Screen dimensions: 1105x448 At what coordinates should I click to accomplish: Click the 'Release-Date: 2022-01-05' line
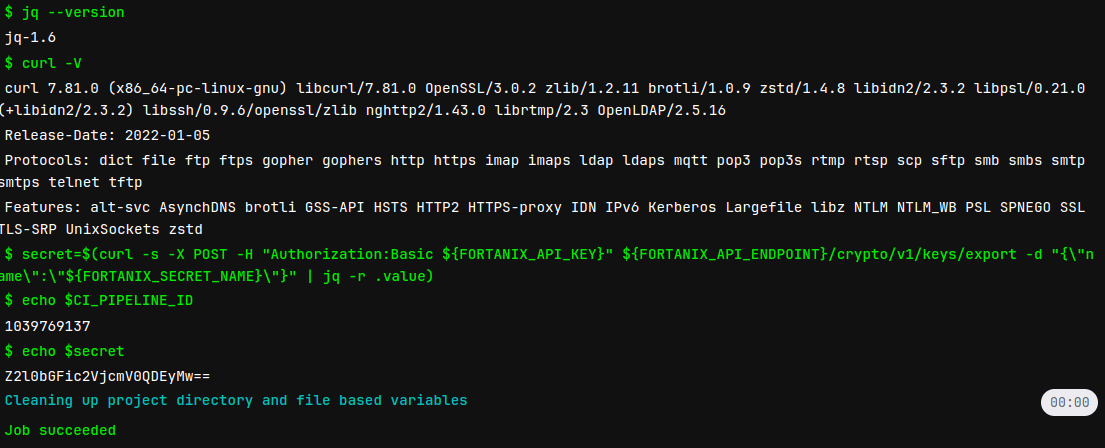tap(107, 135)
